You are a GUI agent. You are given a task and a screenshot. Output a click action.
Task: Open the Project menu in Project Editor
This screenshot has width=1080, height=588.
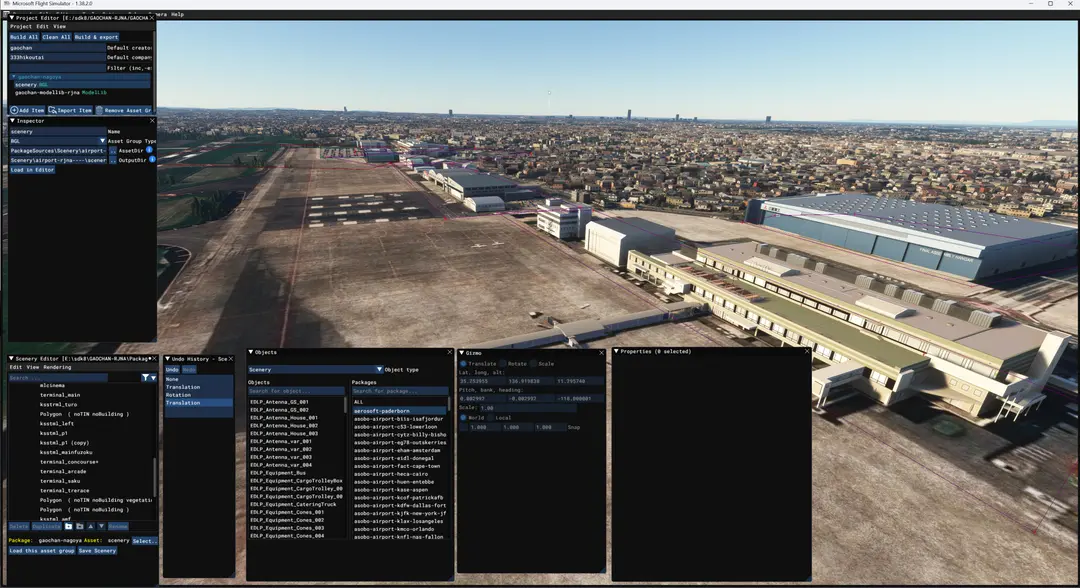coord(21,26)
